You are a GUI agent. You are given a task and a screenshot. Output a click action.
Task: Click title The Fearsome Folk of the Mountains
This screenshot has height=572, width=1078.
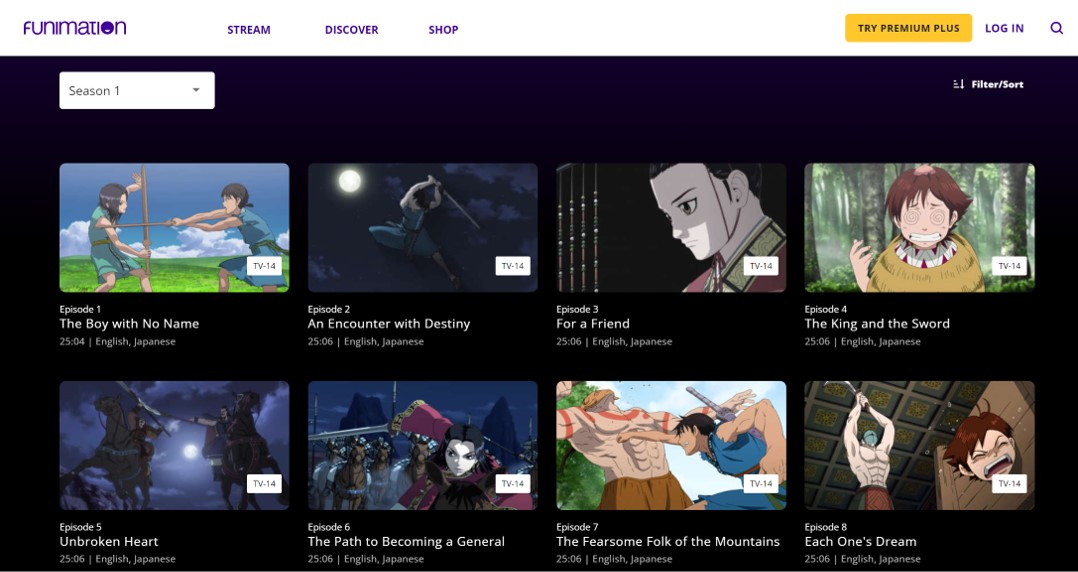point(668,542)
